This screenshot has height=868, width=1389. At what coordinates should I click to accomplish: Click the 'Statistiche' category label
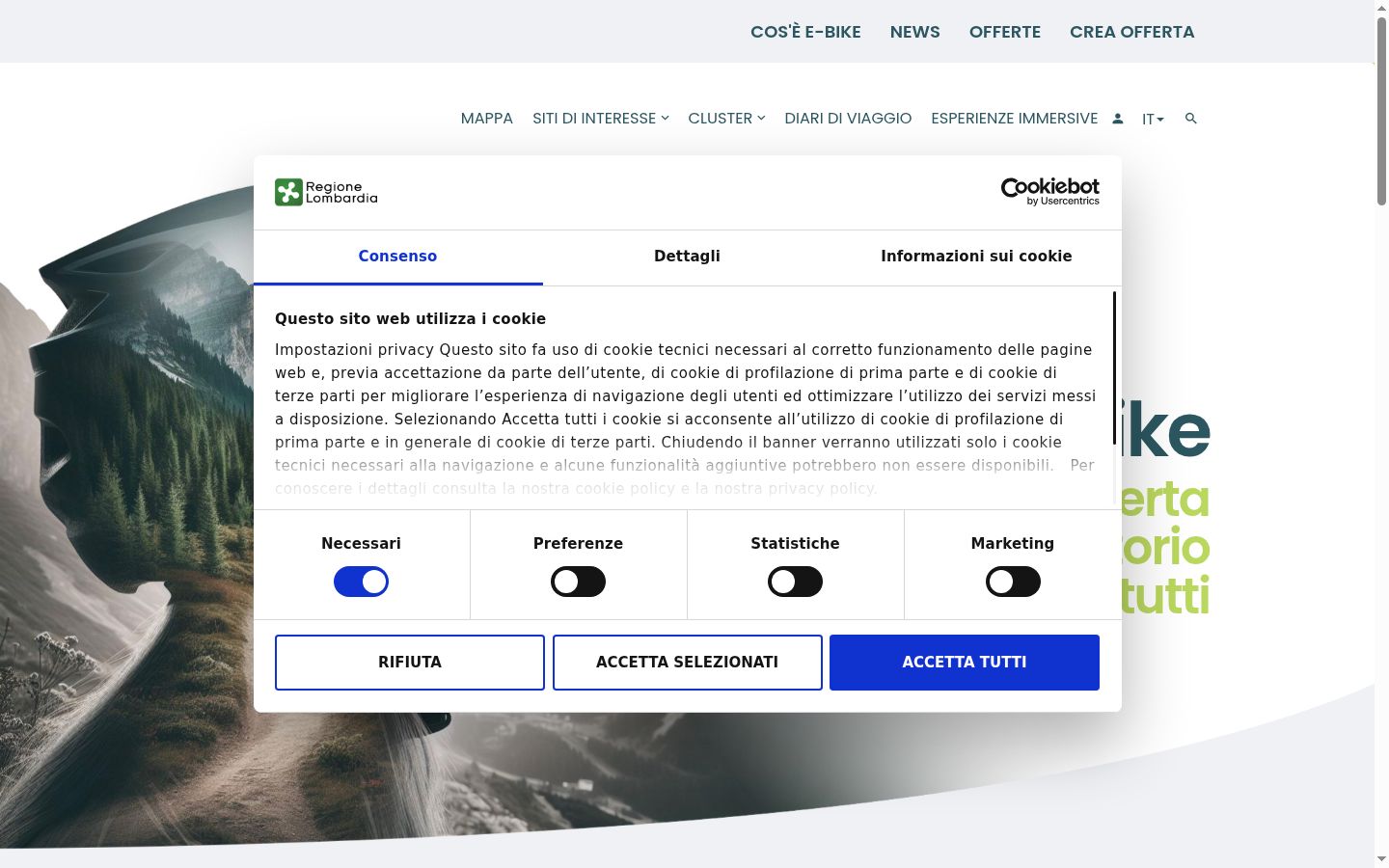click(x=795, y=544)
